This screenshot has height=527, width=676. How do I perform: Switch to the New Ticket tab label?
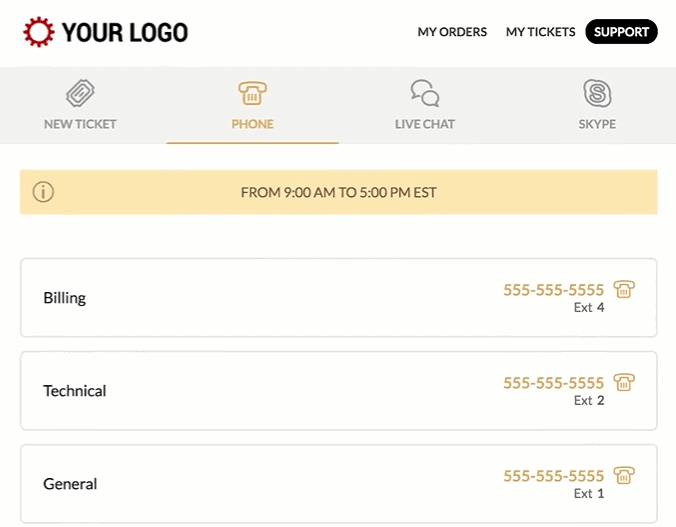80,124
